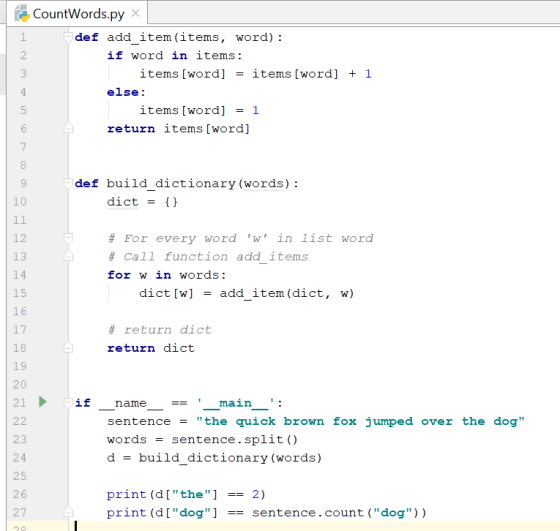Place cursor on 'def add_item(items, word):'
The width and height of the screenshot is (560, 531).
click(179, 37)
